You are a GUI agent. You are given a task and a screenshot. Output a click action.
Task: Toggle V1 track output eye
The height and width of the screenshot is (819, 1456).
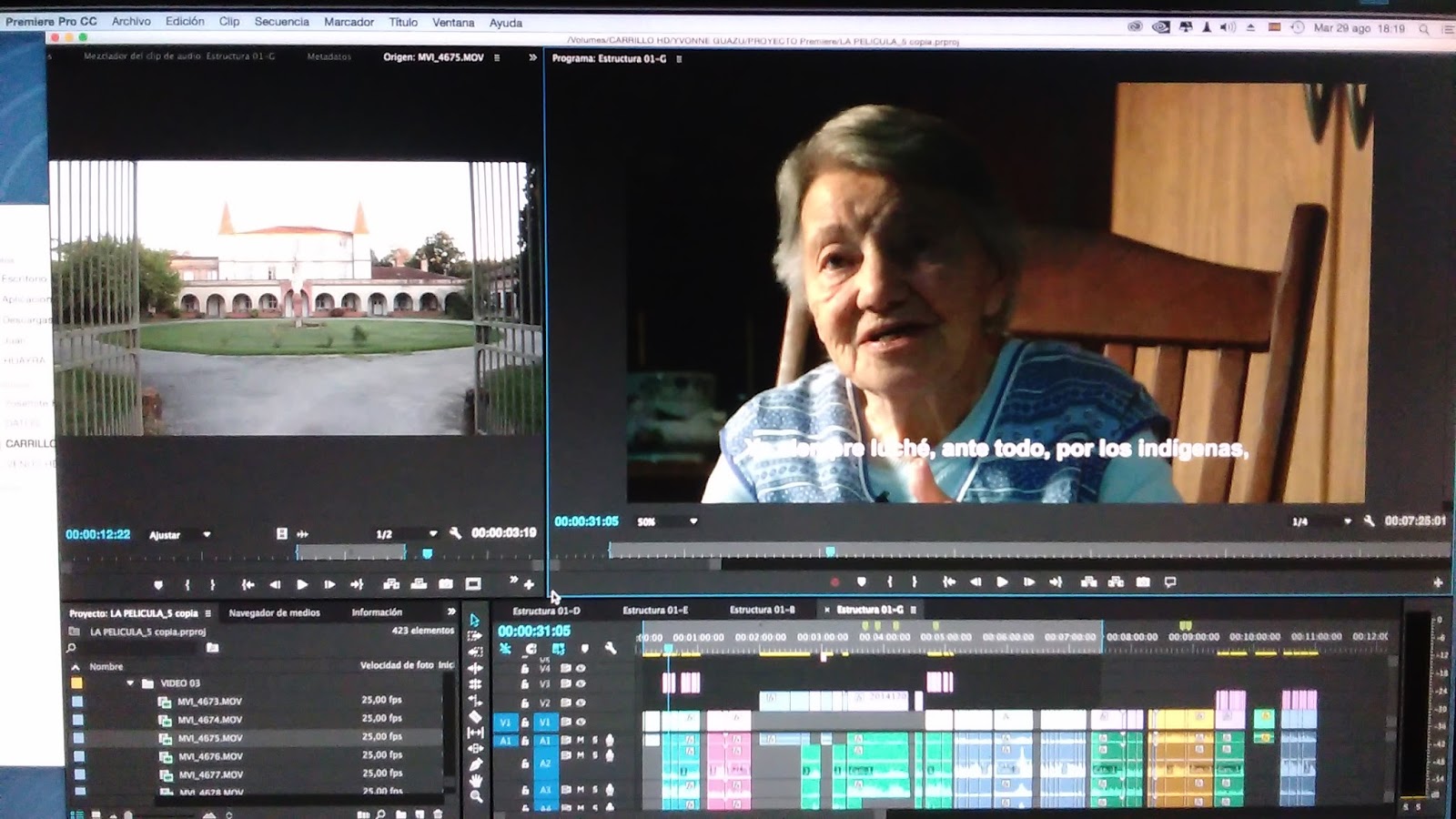point(581,723)
